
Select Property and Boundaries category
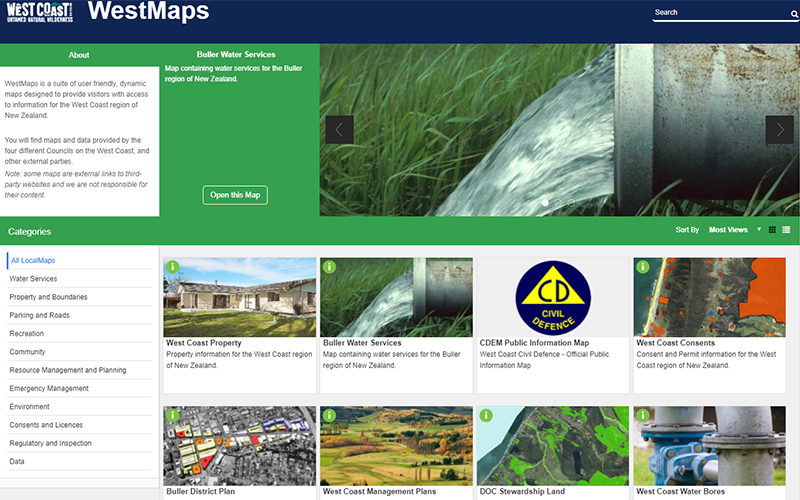tap(79, 297)
